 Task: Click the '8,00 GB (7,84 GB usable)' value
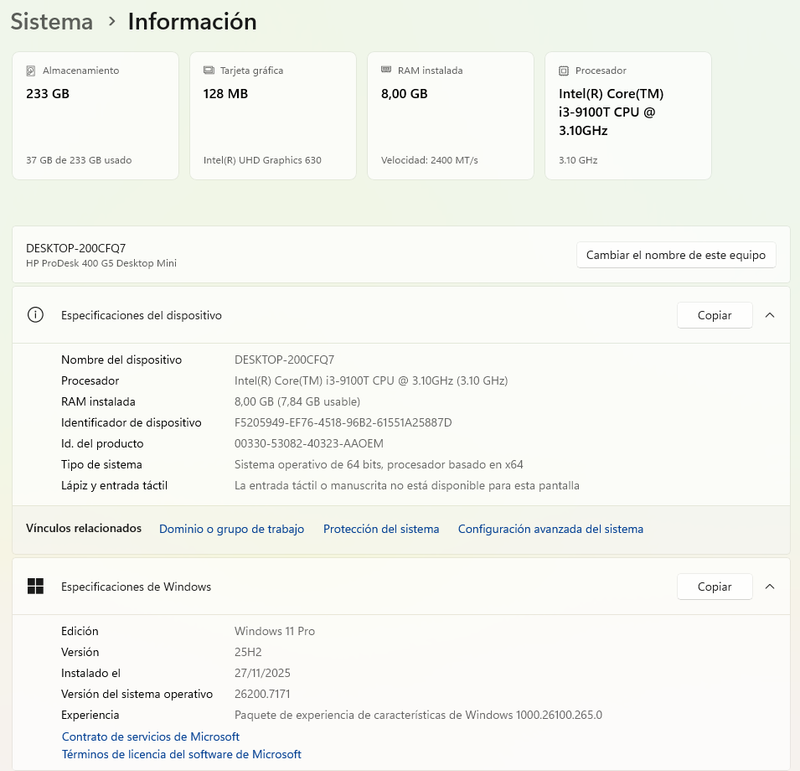297,402
